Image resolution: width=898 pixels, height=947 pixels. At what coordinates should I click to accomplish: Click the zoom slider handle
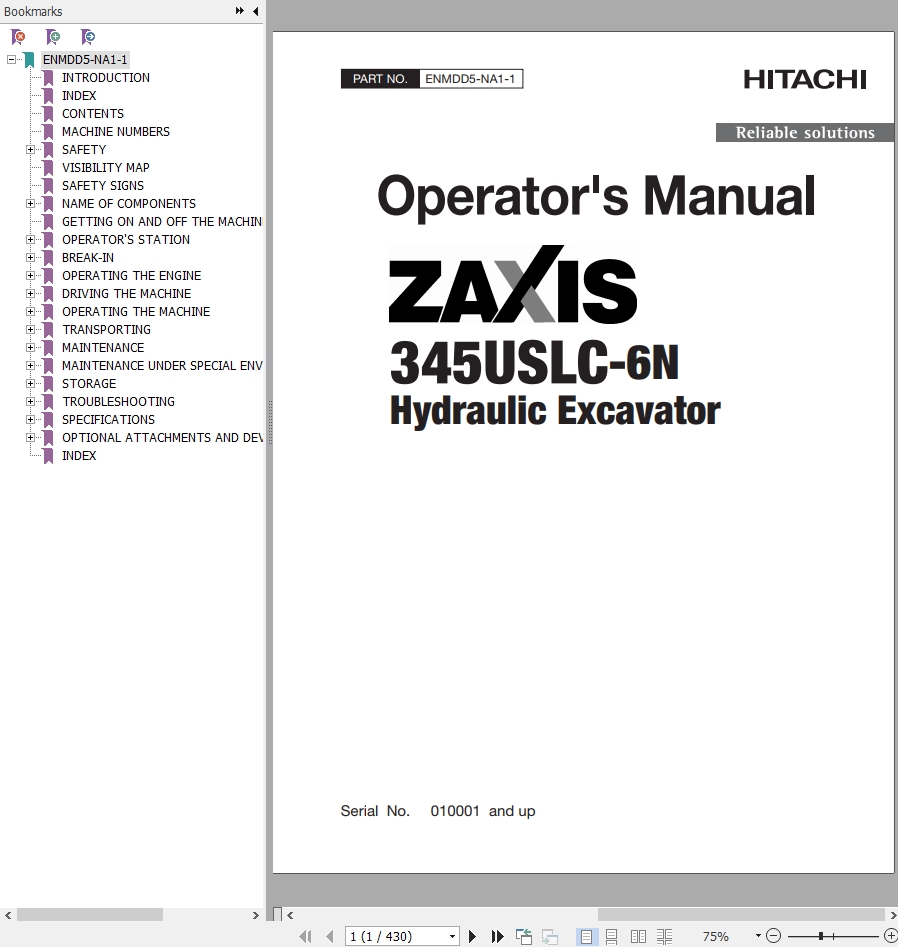(x=821, y=936)
